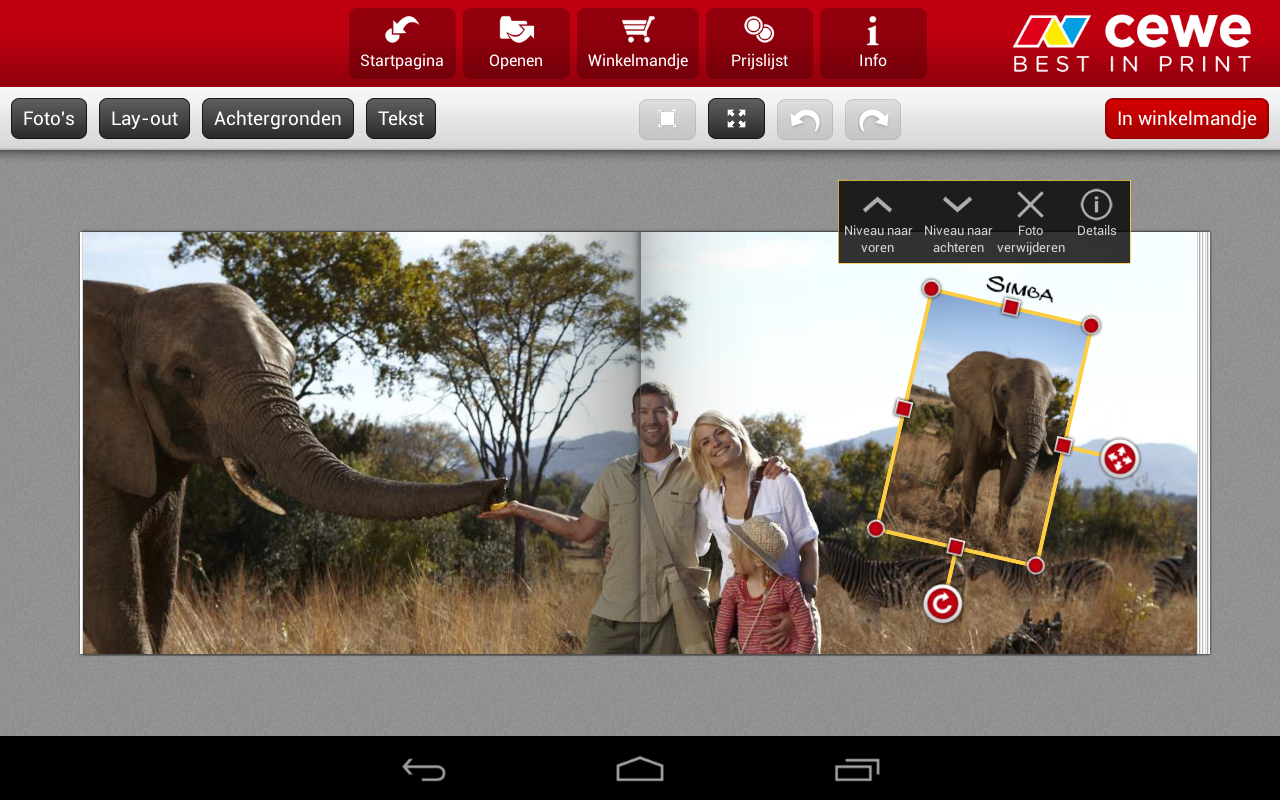1280x800 pixels.
Task: Open the Info screen
Action: click(x=872, y=43)
